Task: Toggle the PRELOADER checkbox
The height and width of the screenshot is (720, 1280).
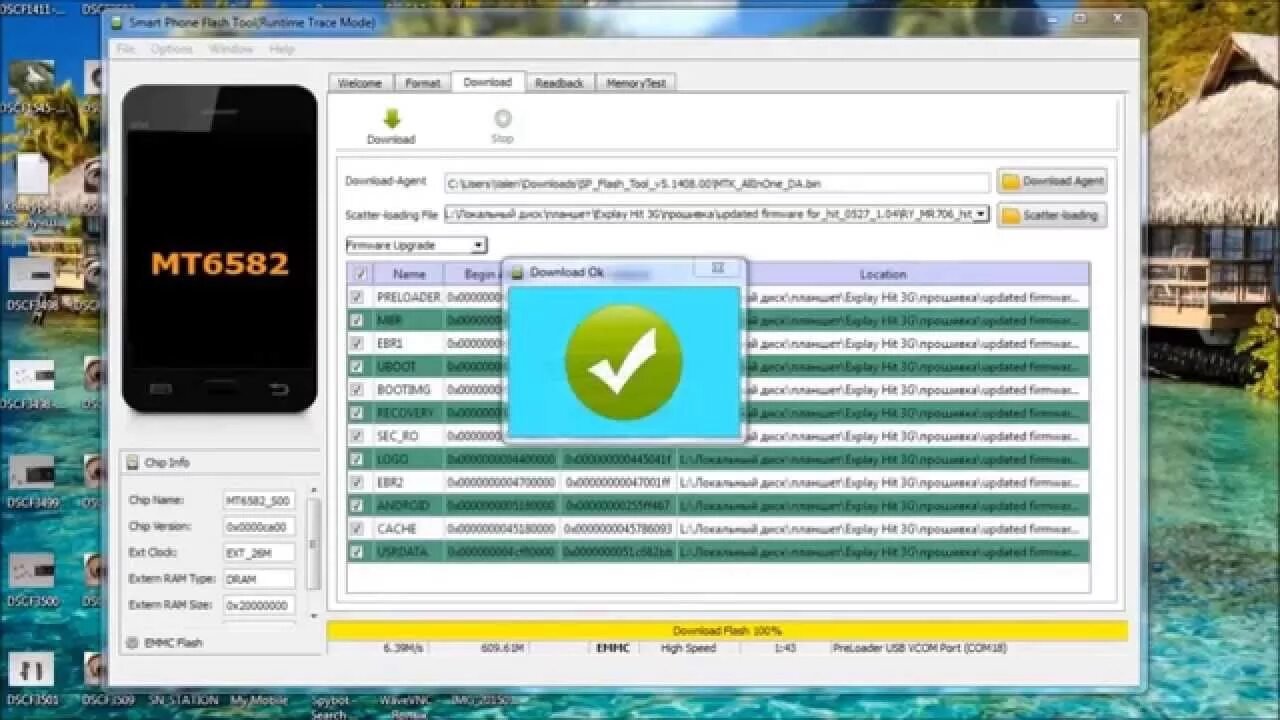Action: click(356, 297)
